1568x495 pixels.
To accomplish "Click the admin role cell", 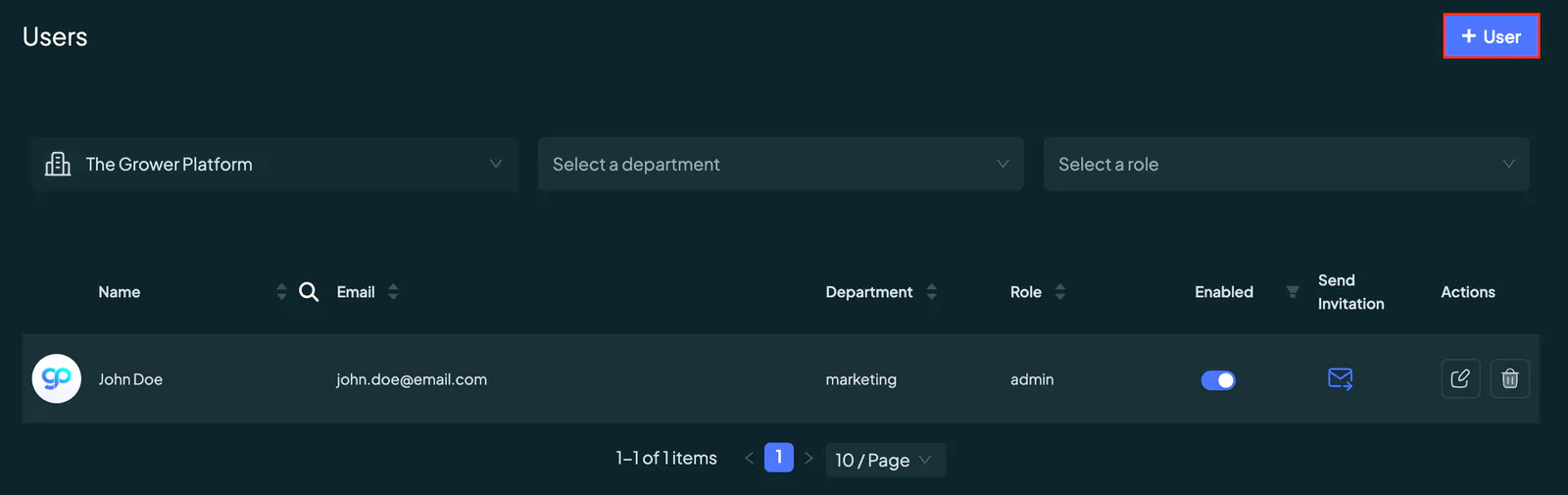I will 1032,379.
